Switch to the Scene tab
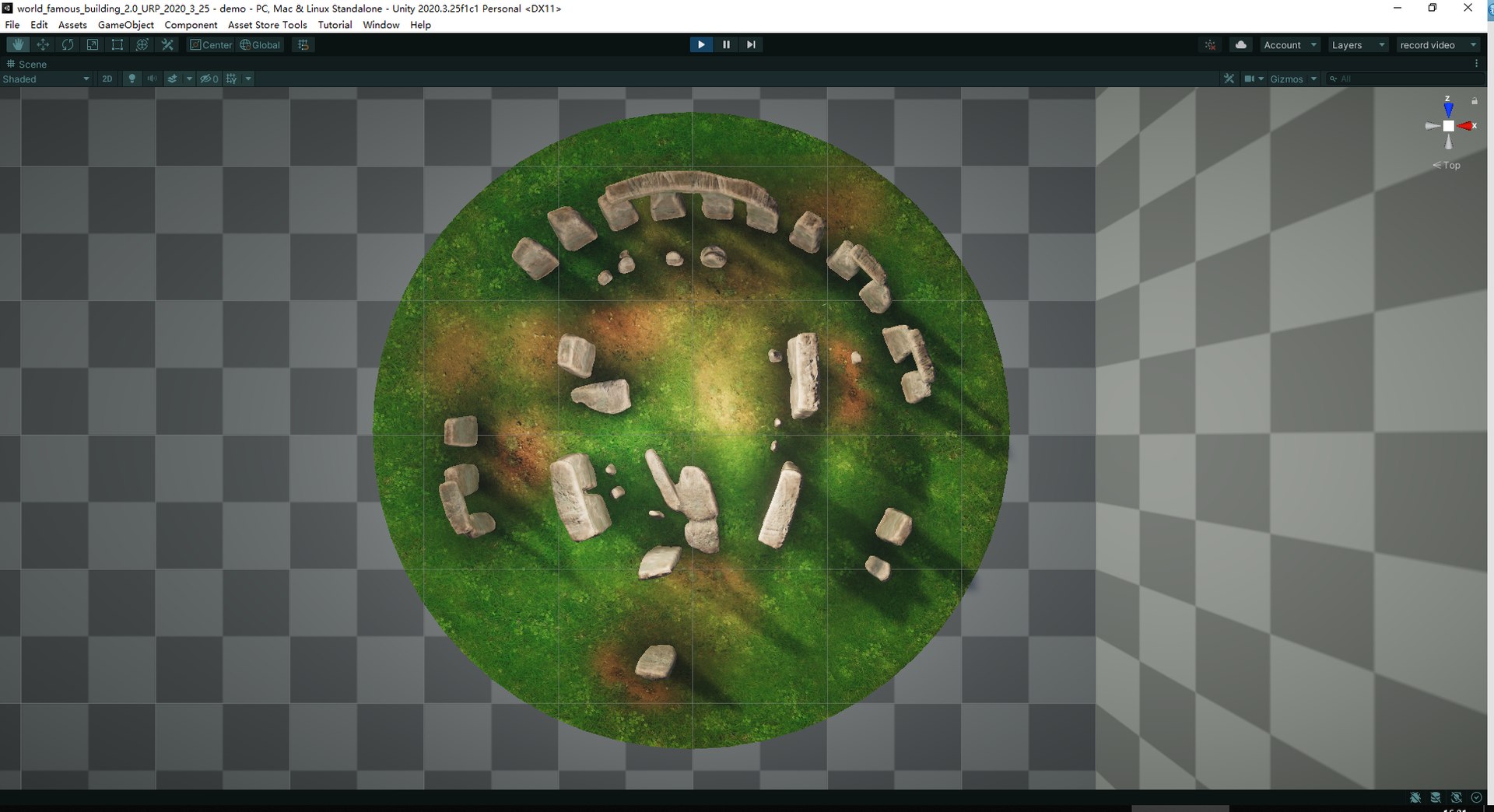1494x812 pixels. point(27,64)
